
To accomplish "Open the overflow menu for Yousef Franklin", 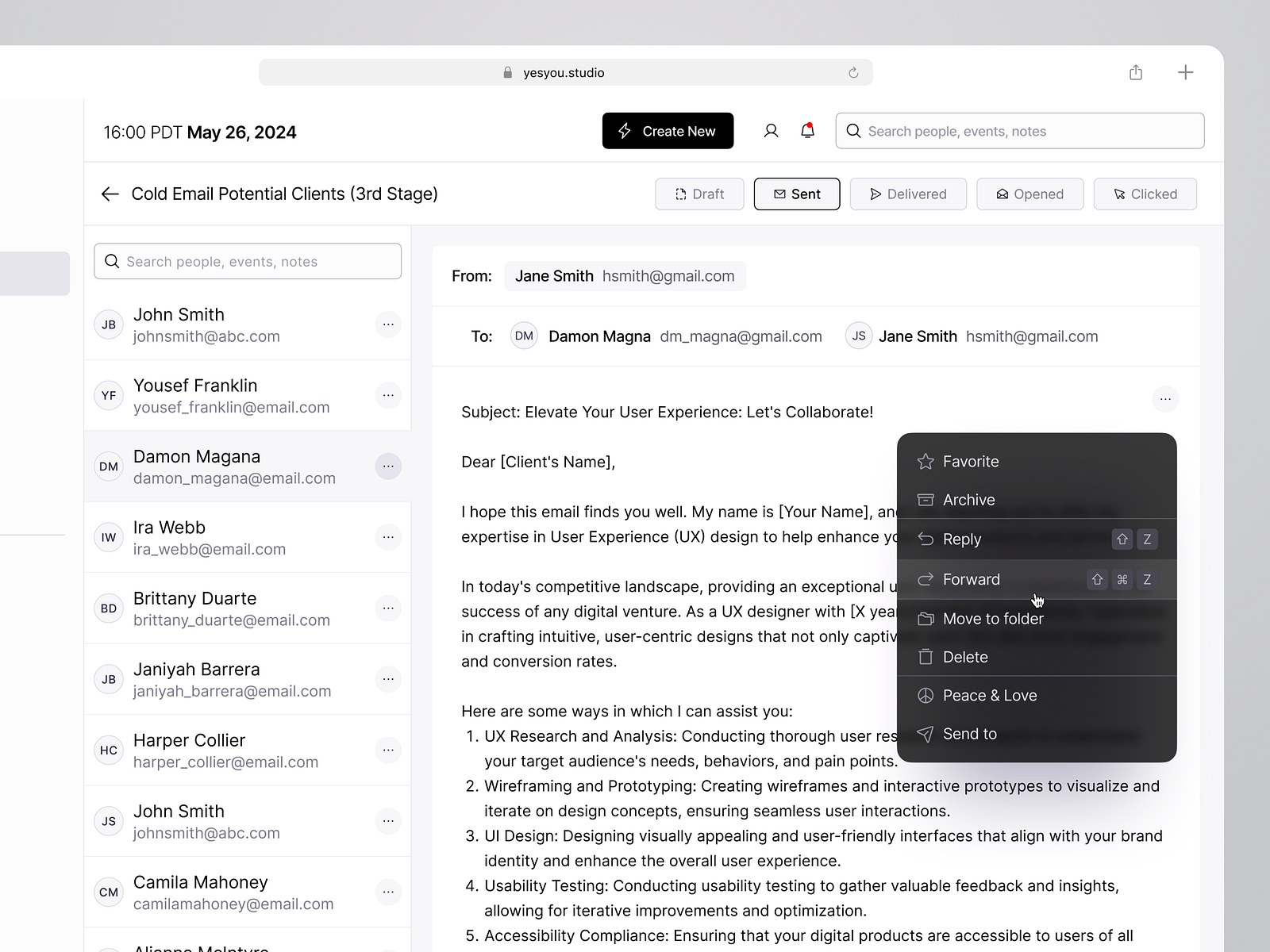I will pos(388,395).
